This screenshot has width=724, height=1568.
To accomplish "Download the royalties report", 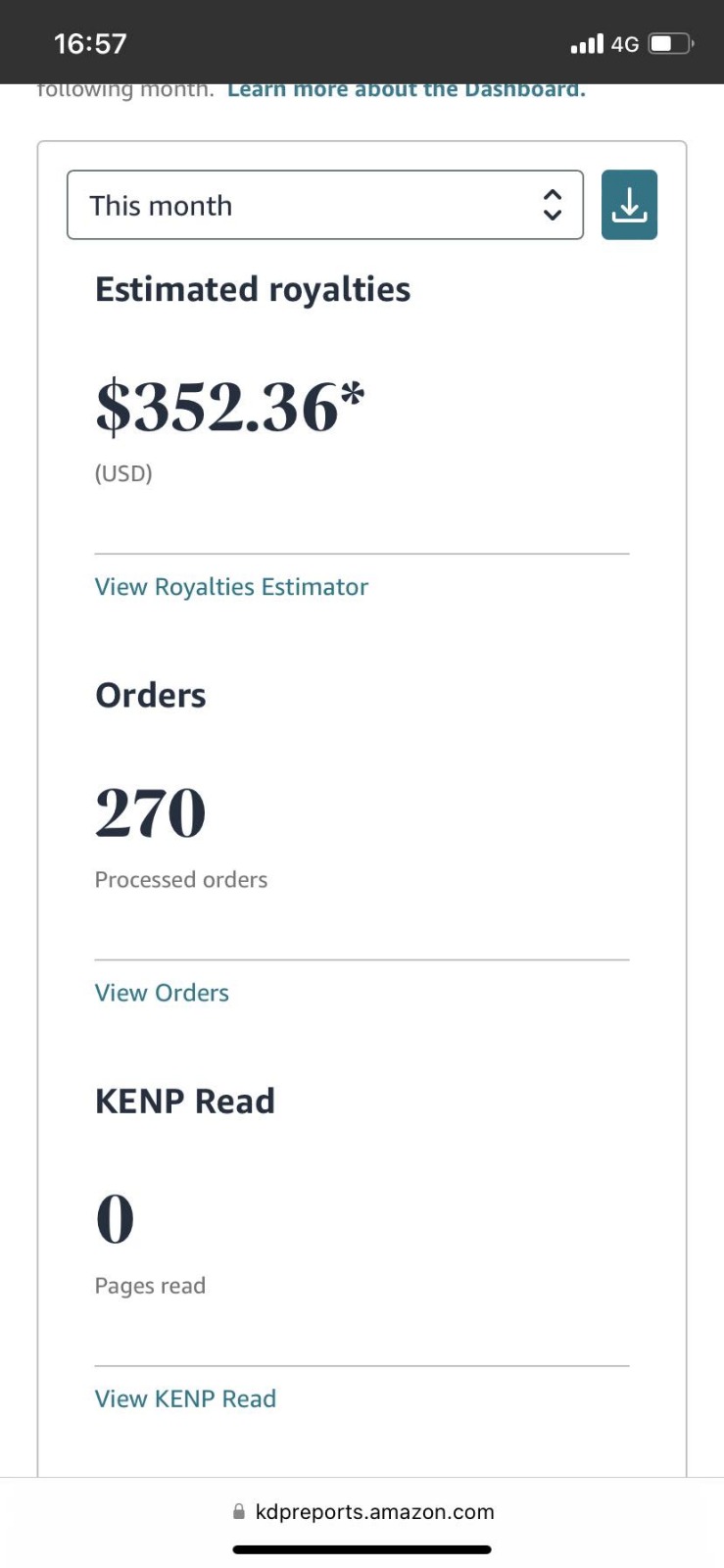I will 629,205.
